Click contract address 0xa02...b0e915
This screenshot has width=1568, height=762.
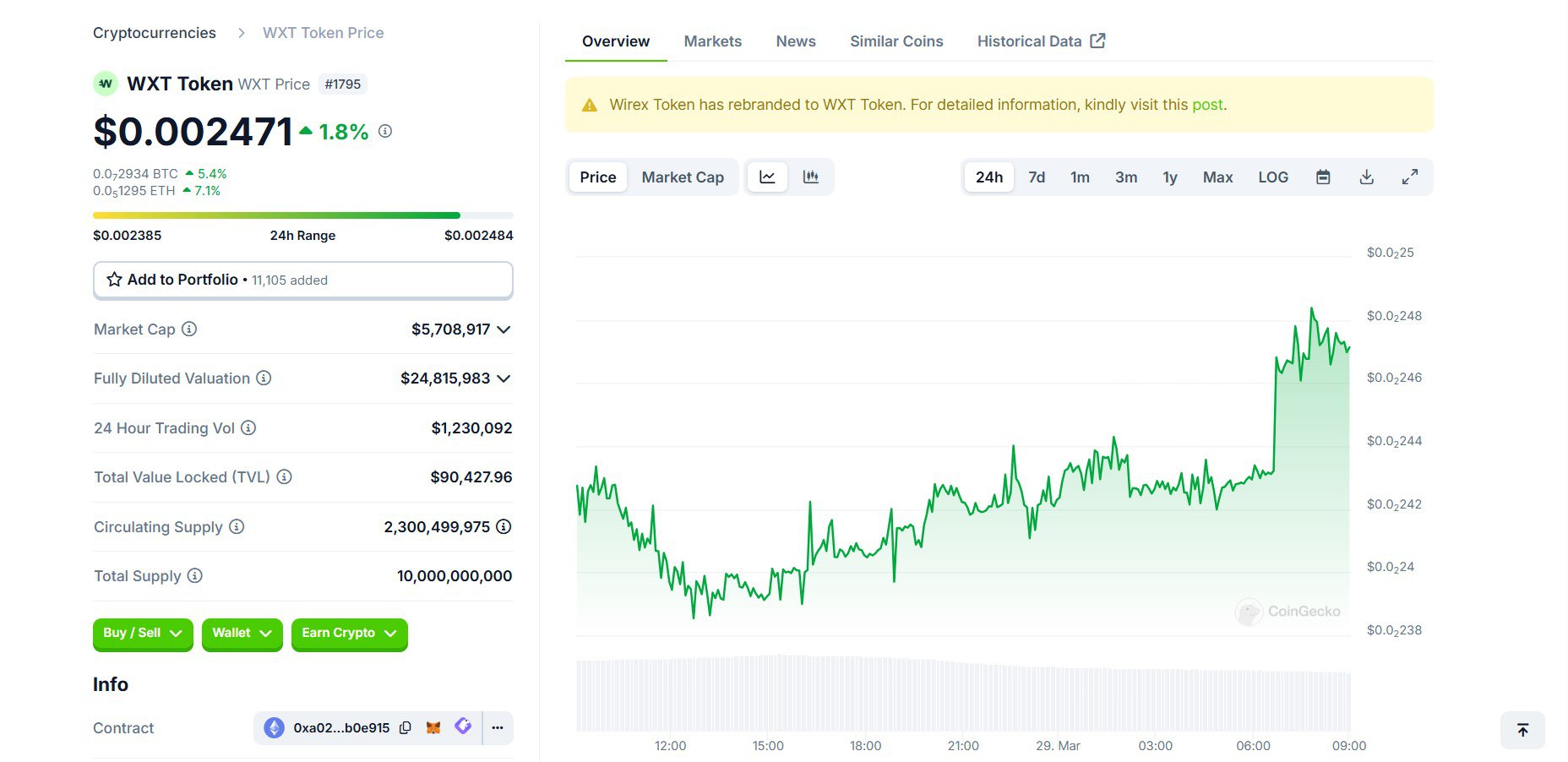click(341, 728)
